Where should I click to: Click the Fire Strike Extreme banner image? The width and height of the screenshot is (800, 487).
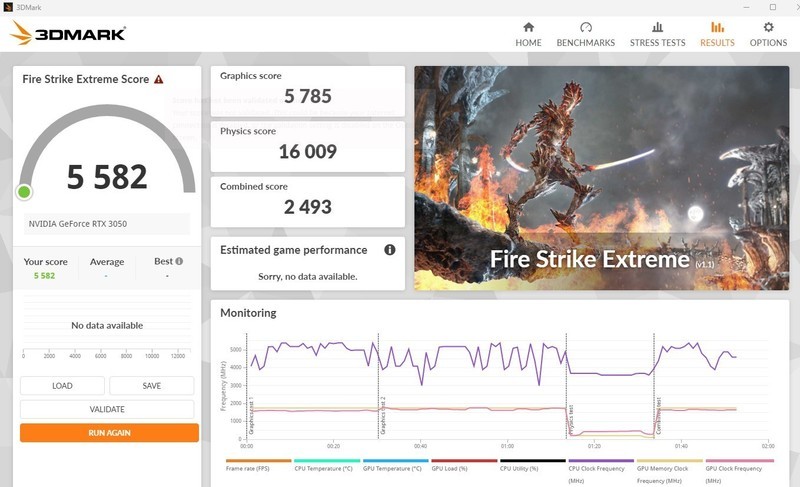(x=601, y=178)
